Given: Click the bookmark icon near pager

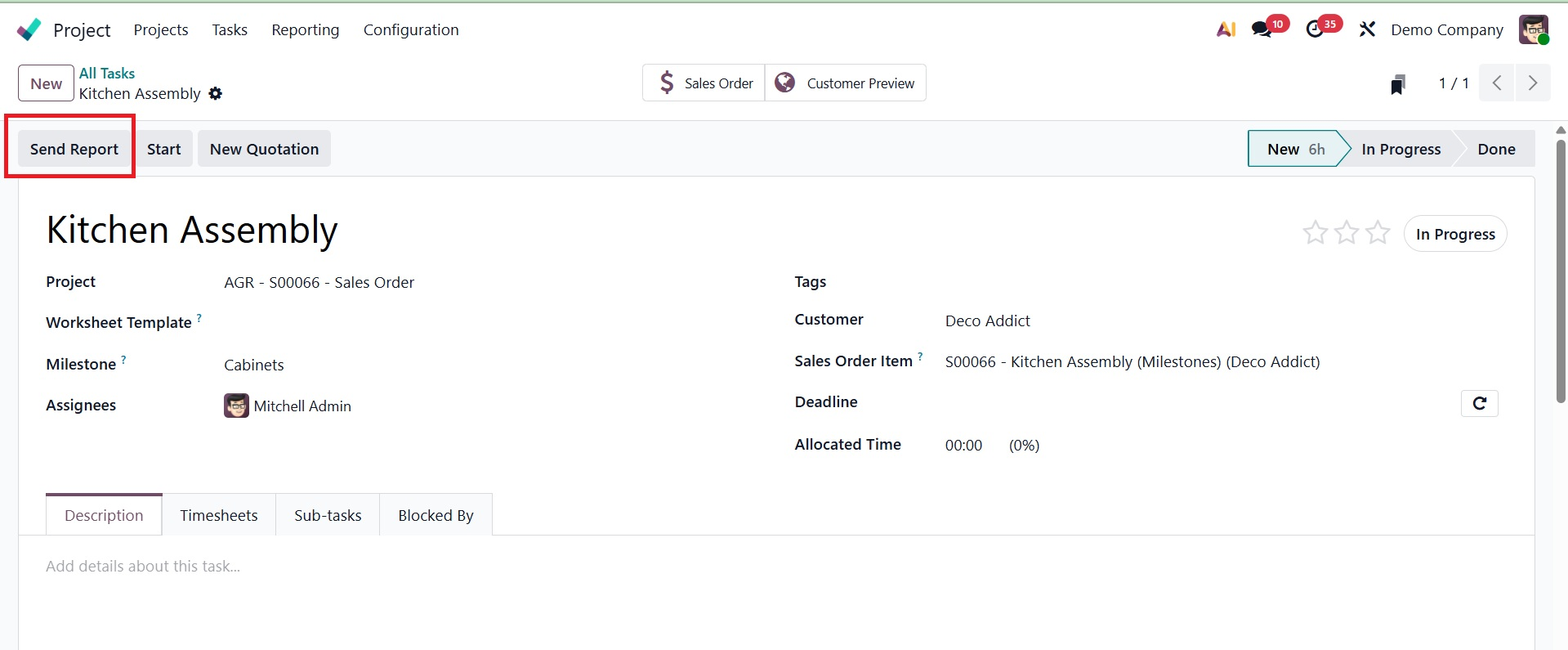Looking at the screenshot, I should (x=1398, y=84).
